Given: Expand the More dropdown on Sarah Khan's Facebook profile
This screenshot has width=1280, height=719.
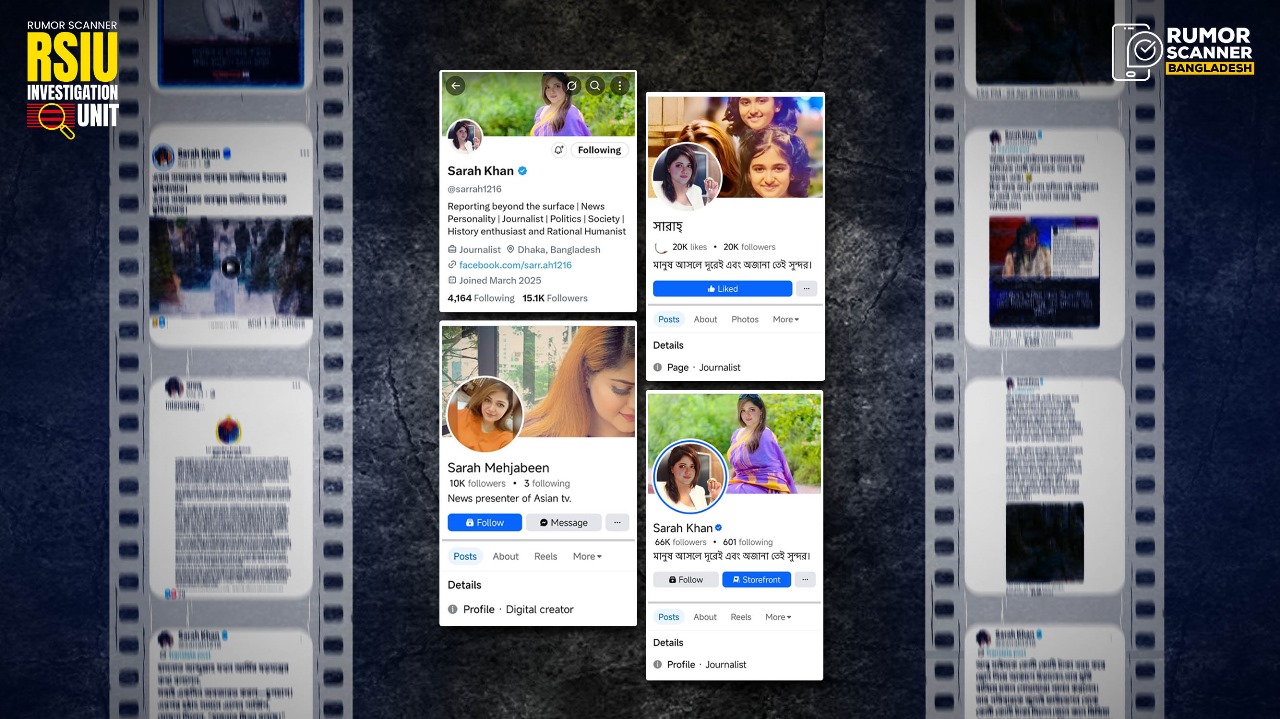Looking at the screenshot, I should pyautogui.click(x=777, y=617).
